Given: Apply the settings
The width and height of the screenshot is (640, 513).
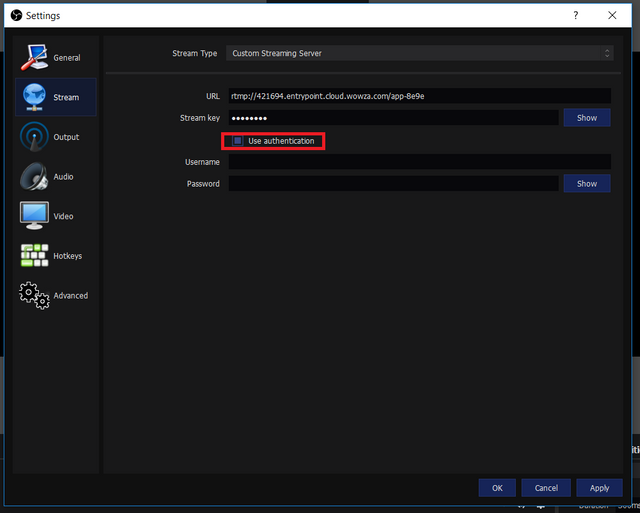Looking at the screenshot, I should (x=599, y=488).
